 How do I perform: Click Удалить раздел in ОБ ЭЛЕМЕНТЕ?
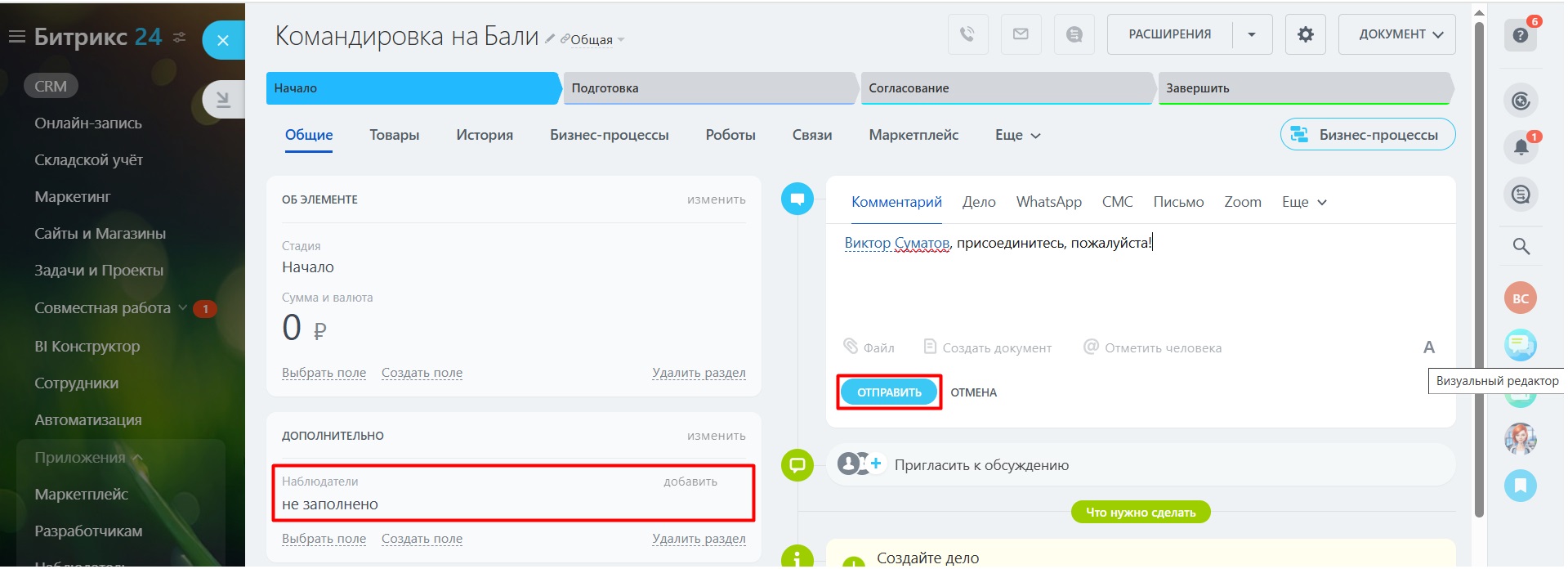click(x=699, y=373)
